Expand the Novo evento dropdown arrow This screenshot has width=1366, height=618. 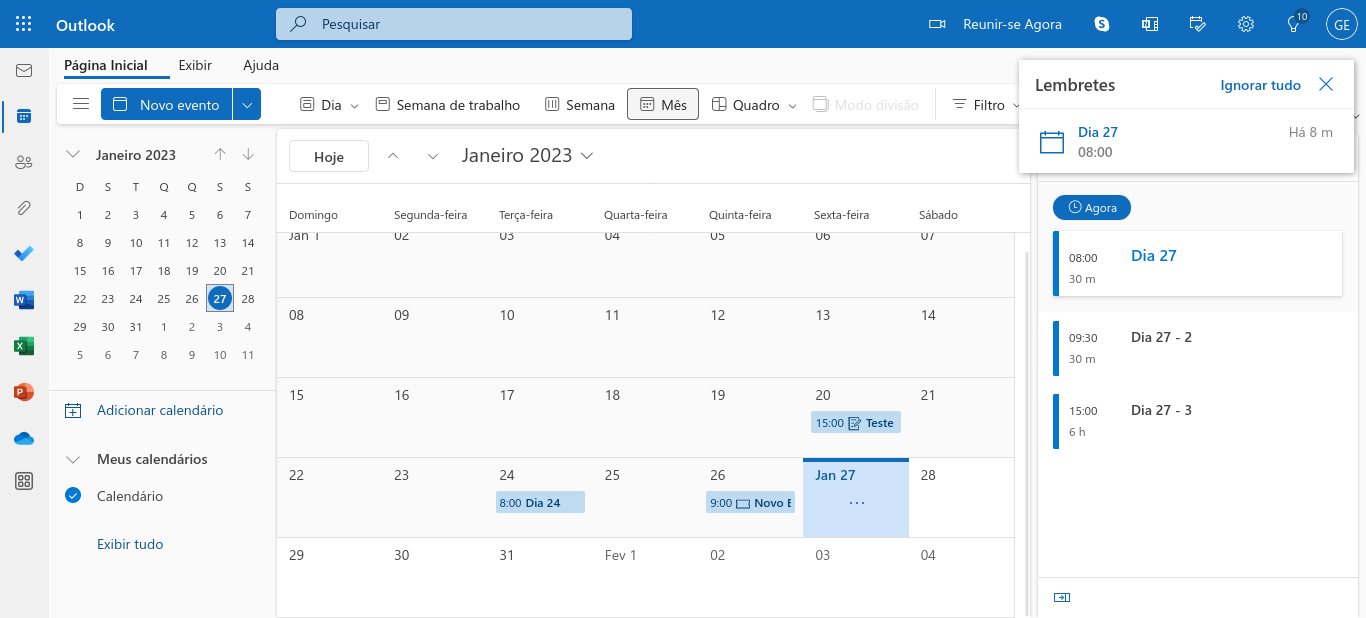point(247,104)
